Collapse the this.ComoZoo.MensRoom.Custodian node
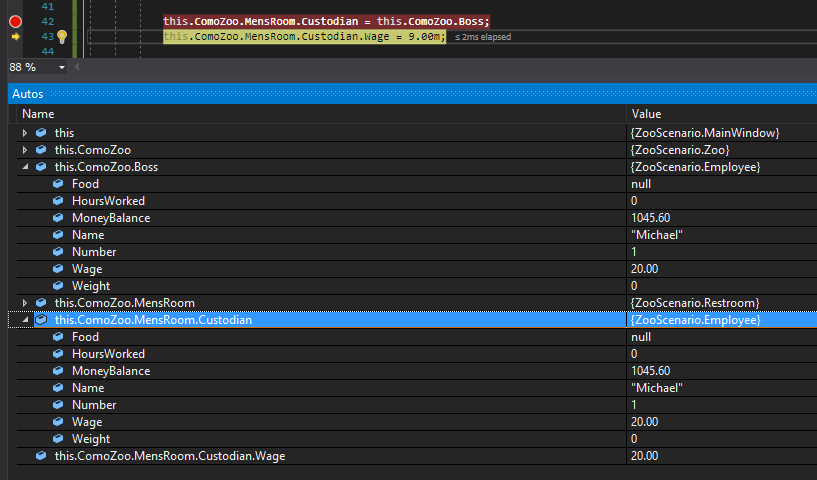 click(x=25, y=320)
